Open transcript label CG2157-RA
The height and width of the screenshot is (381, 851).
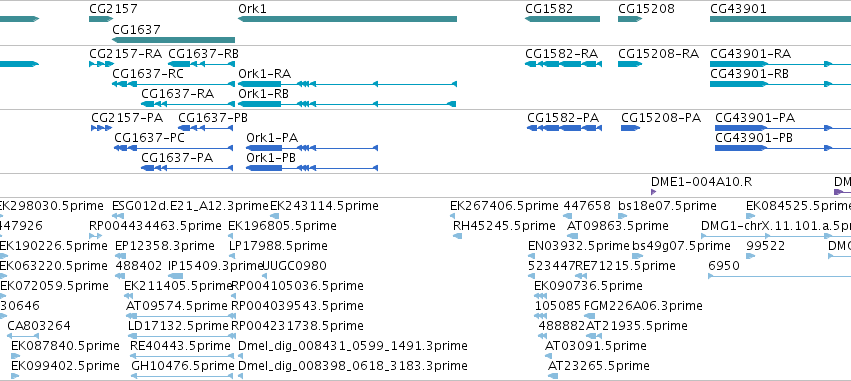(x=125, y=54)
